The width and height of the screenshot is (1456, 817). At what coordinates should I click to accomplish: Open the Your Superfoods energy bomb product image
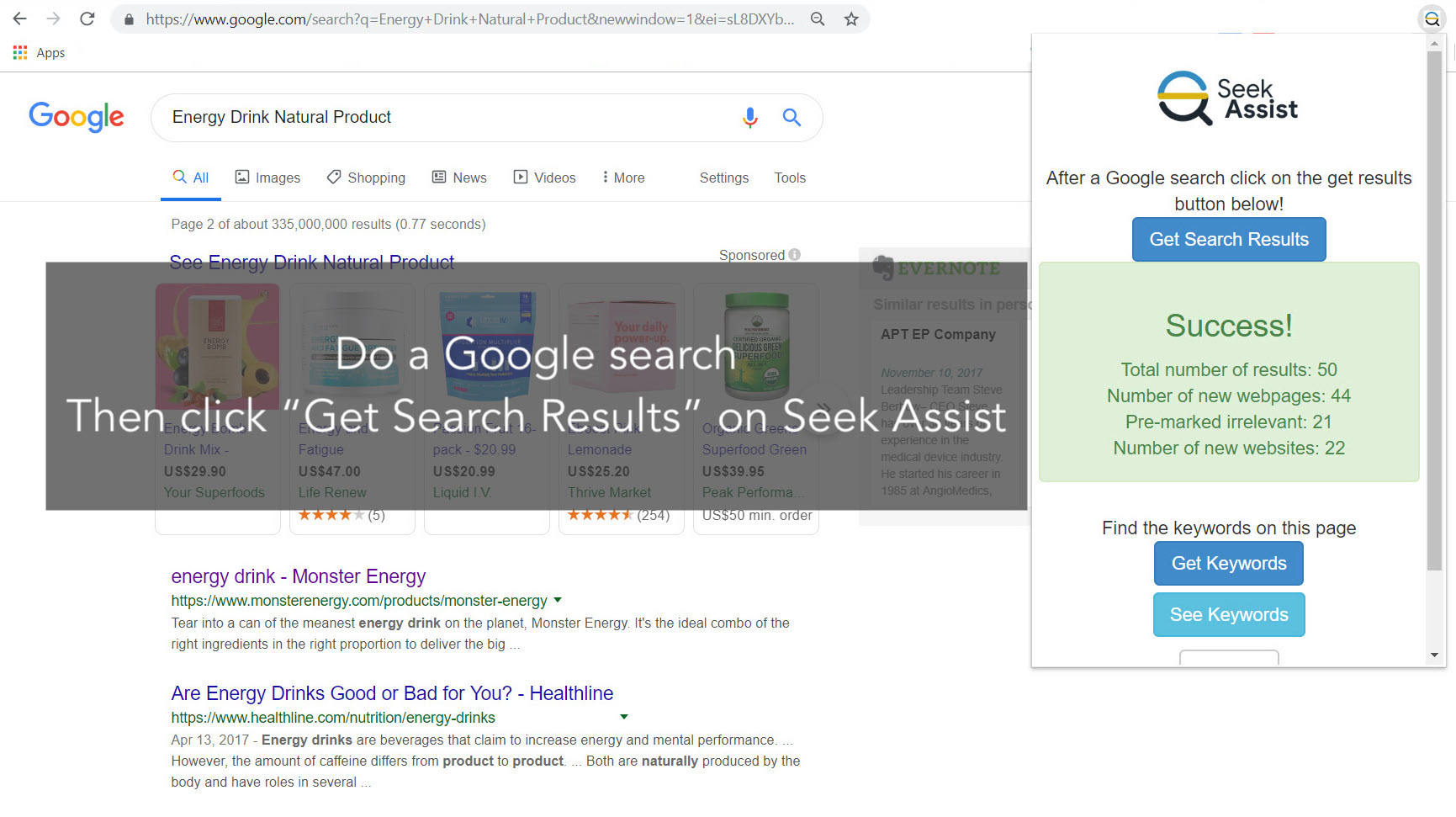(218, 347)
